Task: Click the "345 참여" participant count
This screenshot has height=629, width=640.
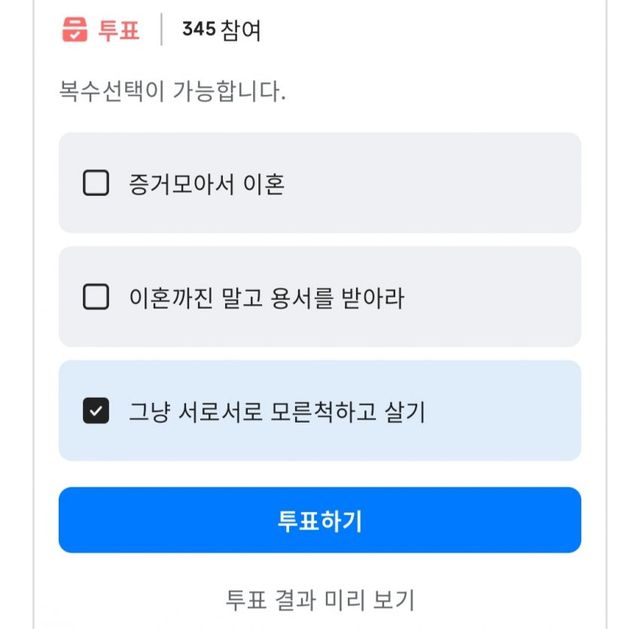Action: 221,30
